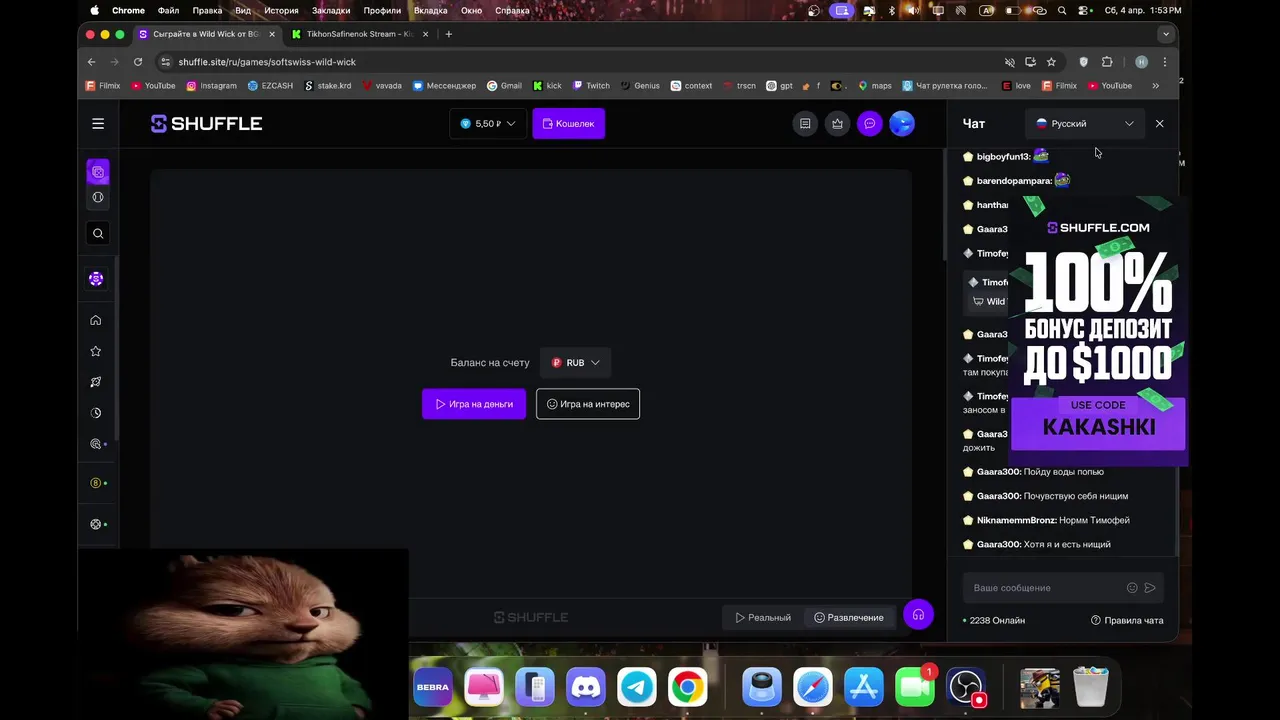Go to home via sidebar icon
The image size is (1280, 720).
(x=96, y=320)
